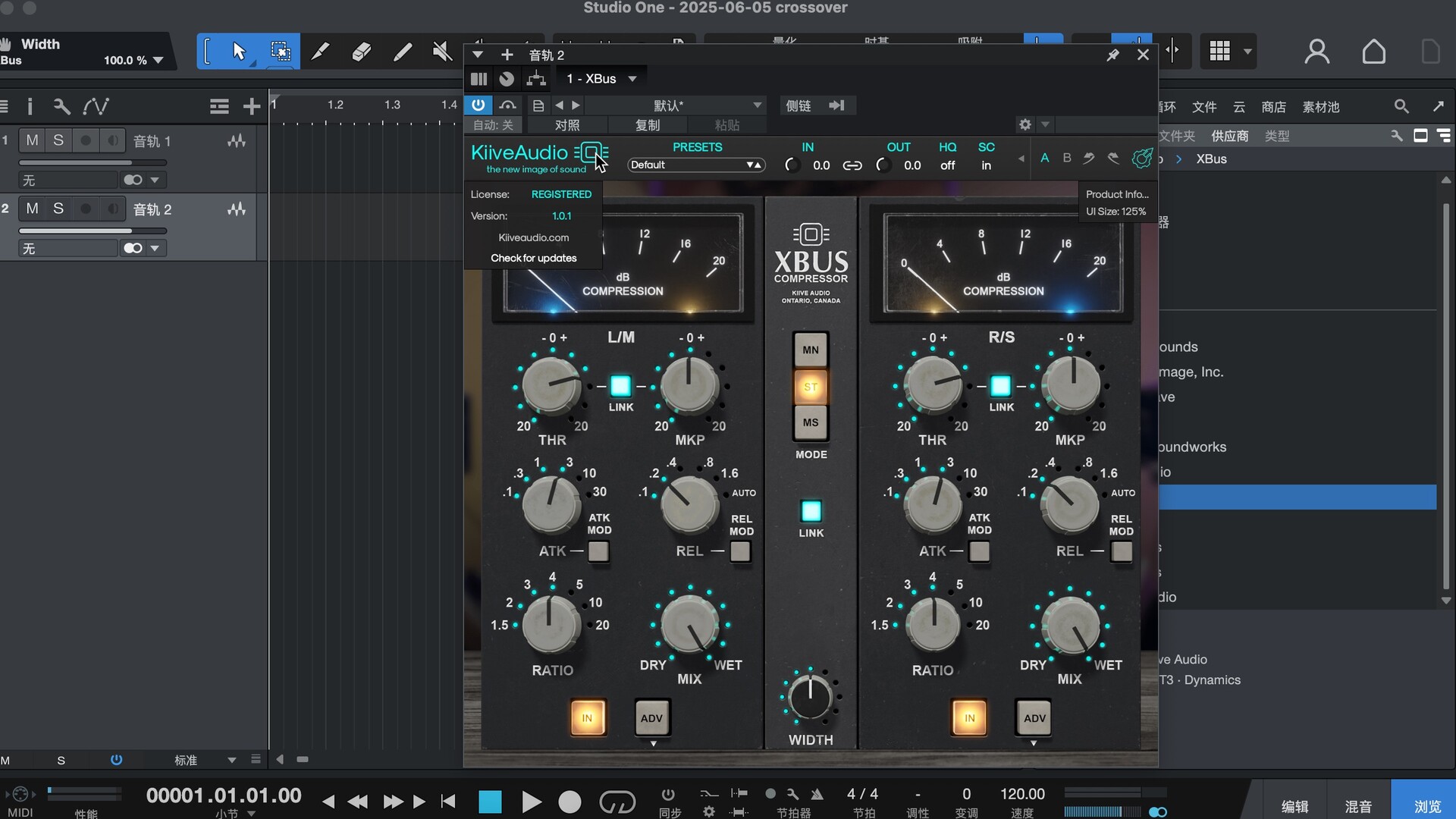Expand L/M ADV advanced section arrow
Image resolution: width=1456 pixels, height=819 pixels.
[x=653, y=744]
